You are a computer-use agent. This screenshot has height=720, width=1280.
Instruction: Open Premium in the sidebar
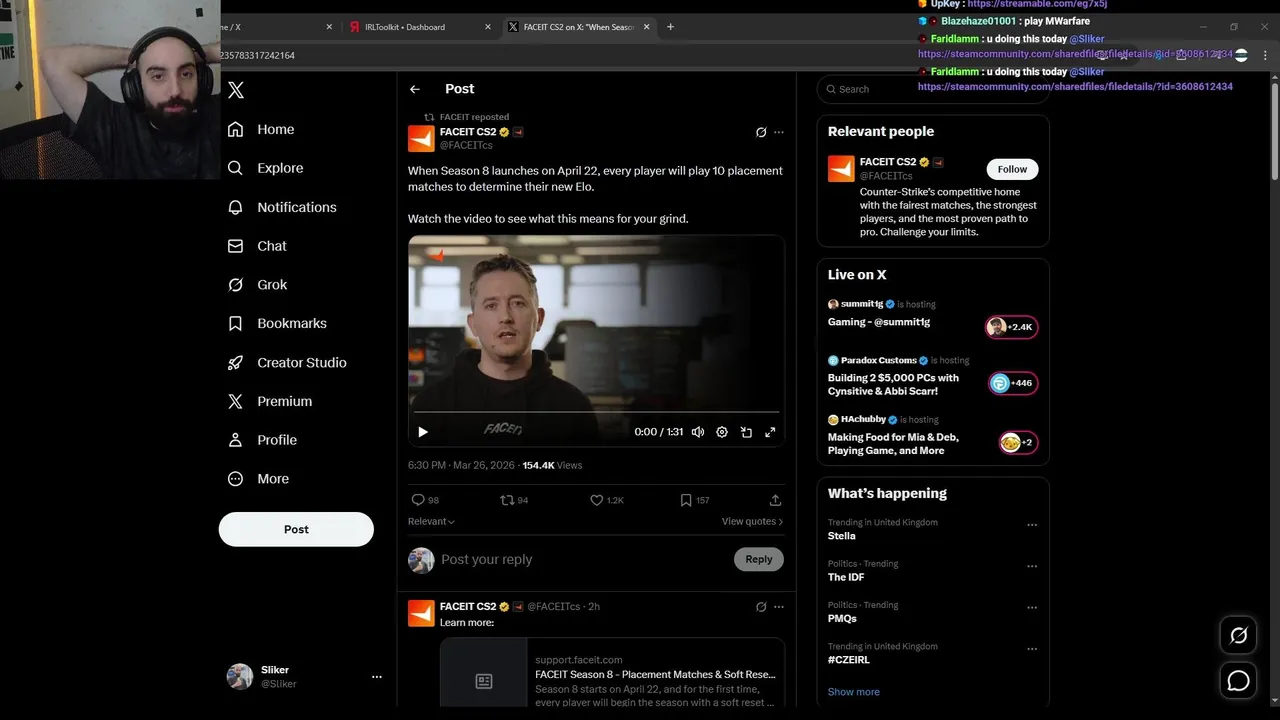pyautogui.click(x=270, y=401)
